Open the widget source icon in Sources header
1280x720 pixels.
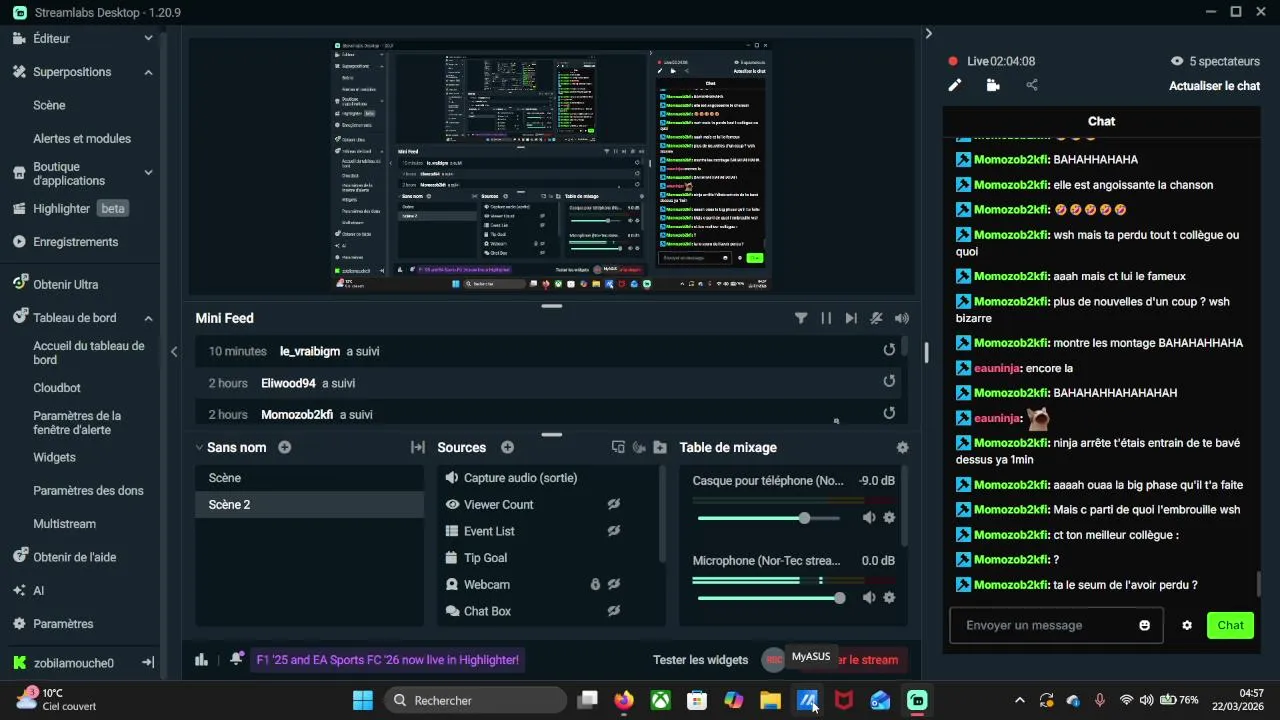click(x=618, y=447)
